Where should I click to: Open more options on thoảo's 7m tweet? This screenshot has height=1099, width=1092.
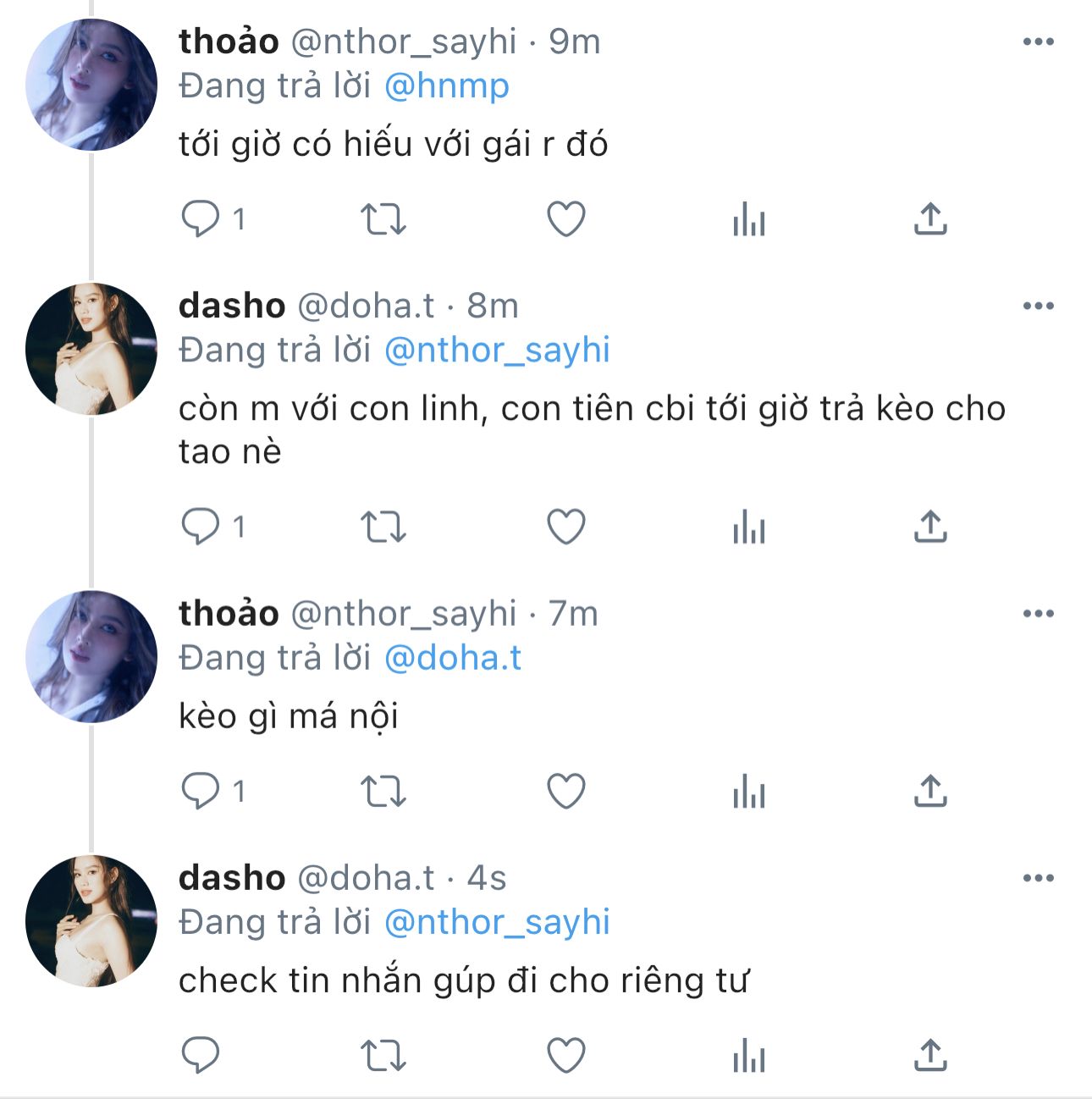pyautogui.click(x=1038, y=614)
